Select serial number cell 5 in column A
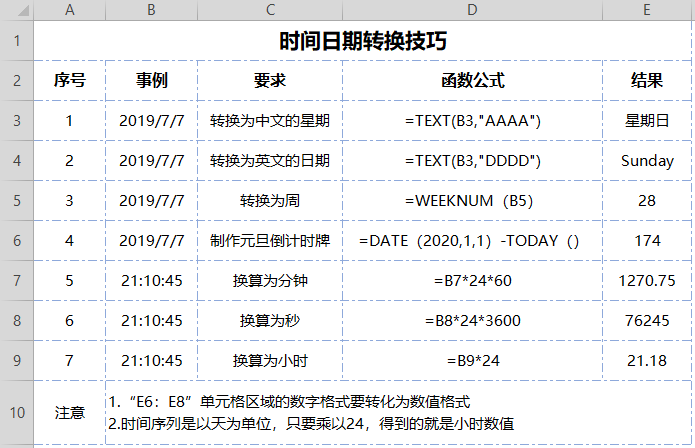Image resolution: width=695 pixels, height=448 pixels. tap(70, 280)
